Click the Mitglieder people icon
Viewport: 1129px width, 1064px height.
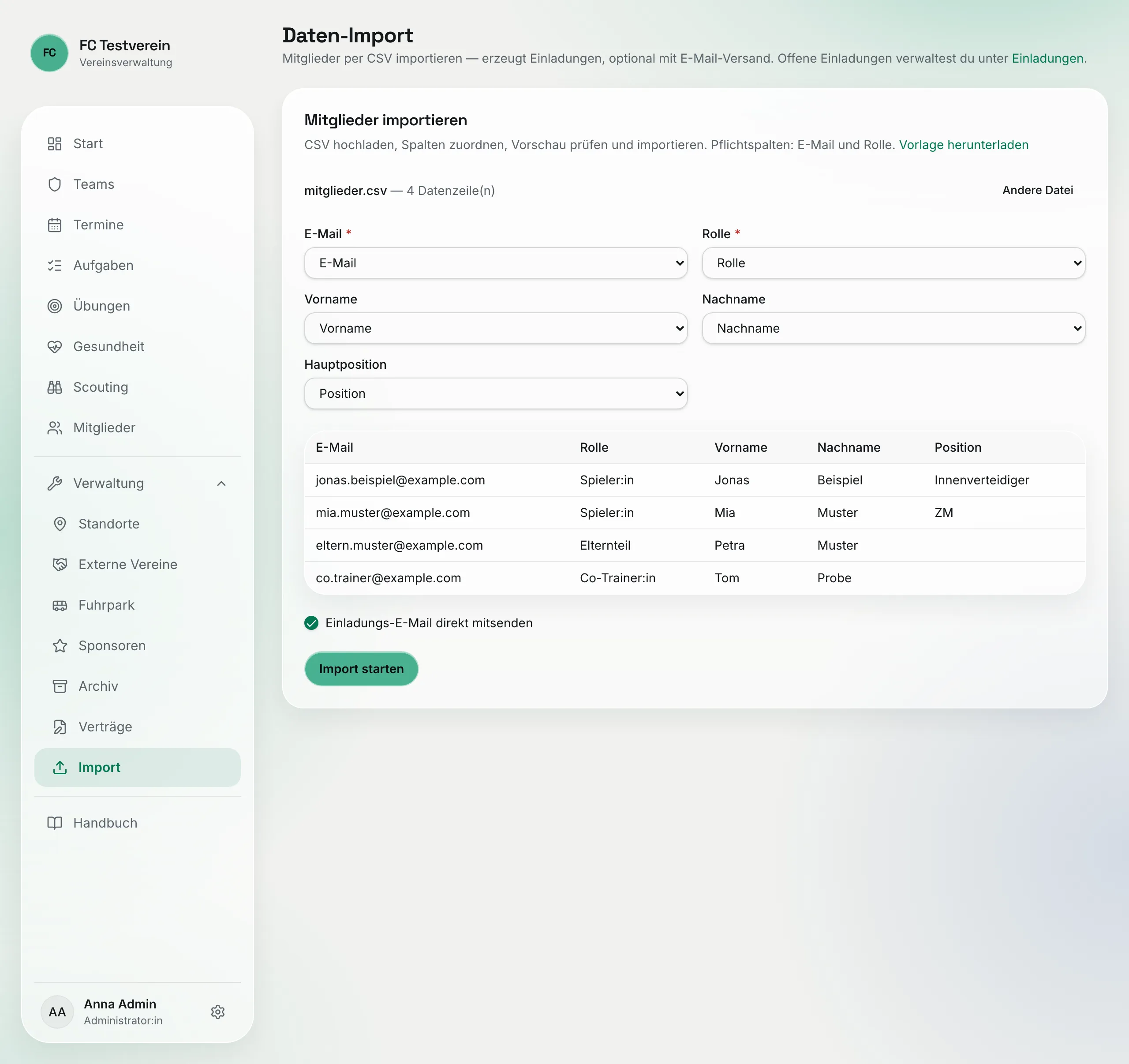55,428
